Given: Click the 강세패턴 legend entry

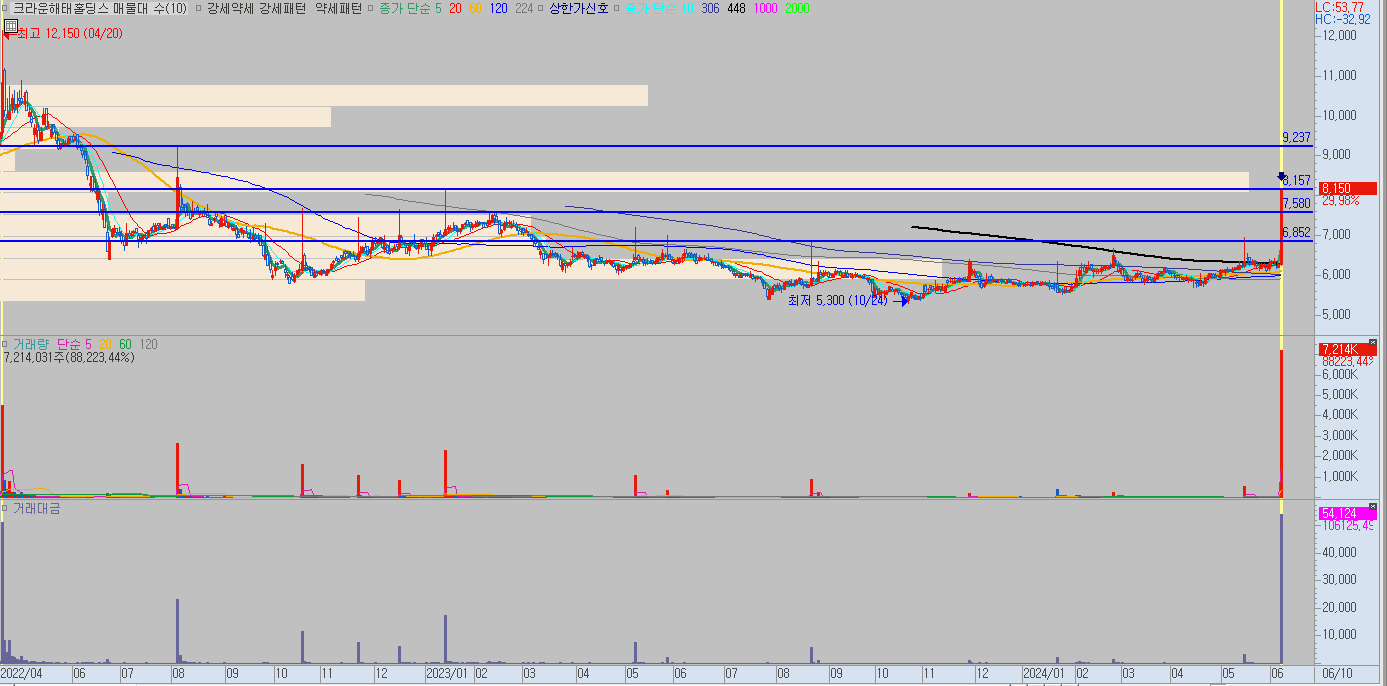Looking at the screenshot, I should (283, 8).
